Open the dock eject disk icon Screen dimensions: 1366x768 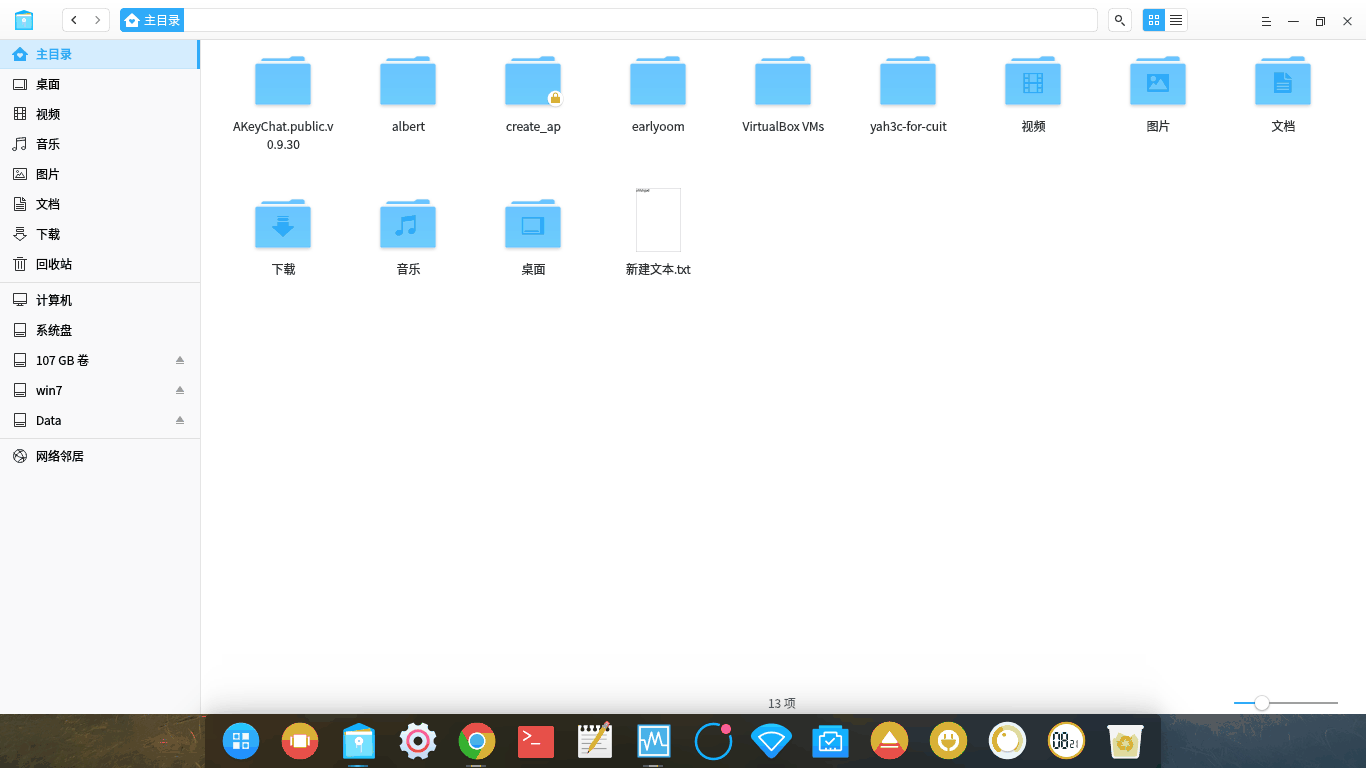click(889, 741)
